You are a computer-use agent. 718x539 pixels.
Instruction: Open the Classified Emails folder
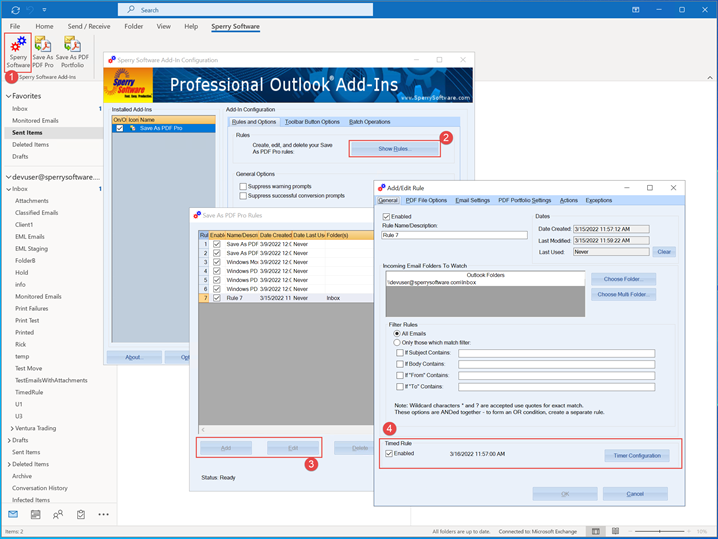37,213
